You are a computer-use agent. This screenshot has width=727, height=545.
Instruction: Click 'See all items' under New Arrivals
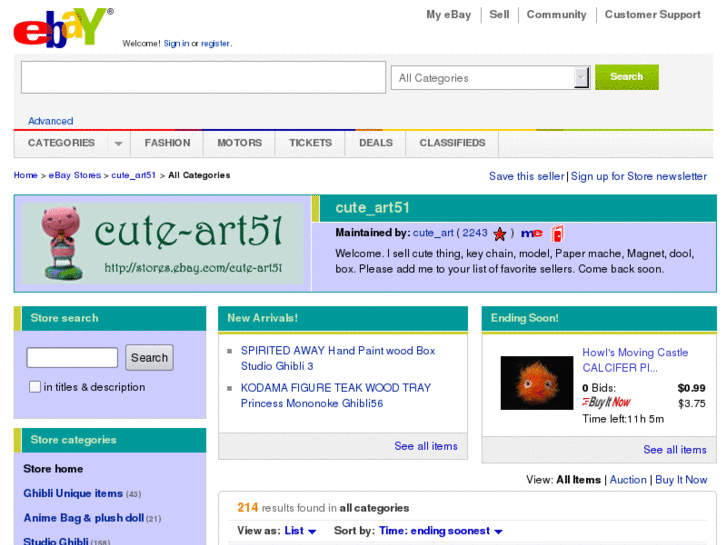(426, 446)
